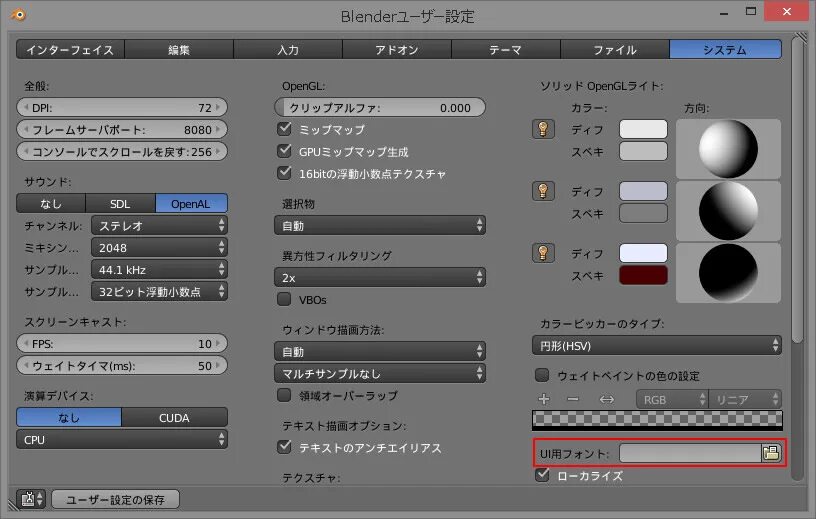
Task: Flip the weight paint color ramp
Action: [x=607, y=399]
